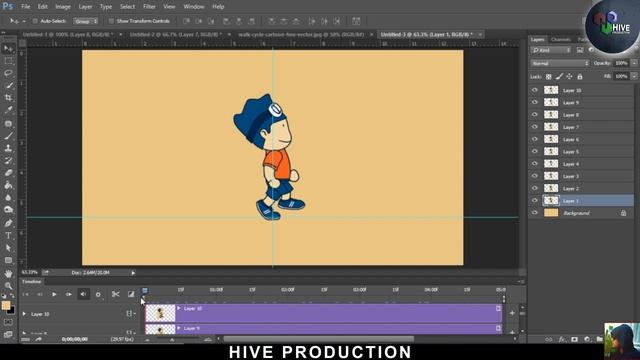
Task: Select the Zoom tool
Action: click(8, 286)
